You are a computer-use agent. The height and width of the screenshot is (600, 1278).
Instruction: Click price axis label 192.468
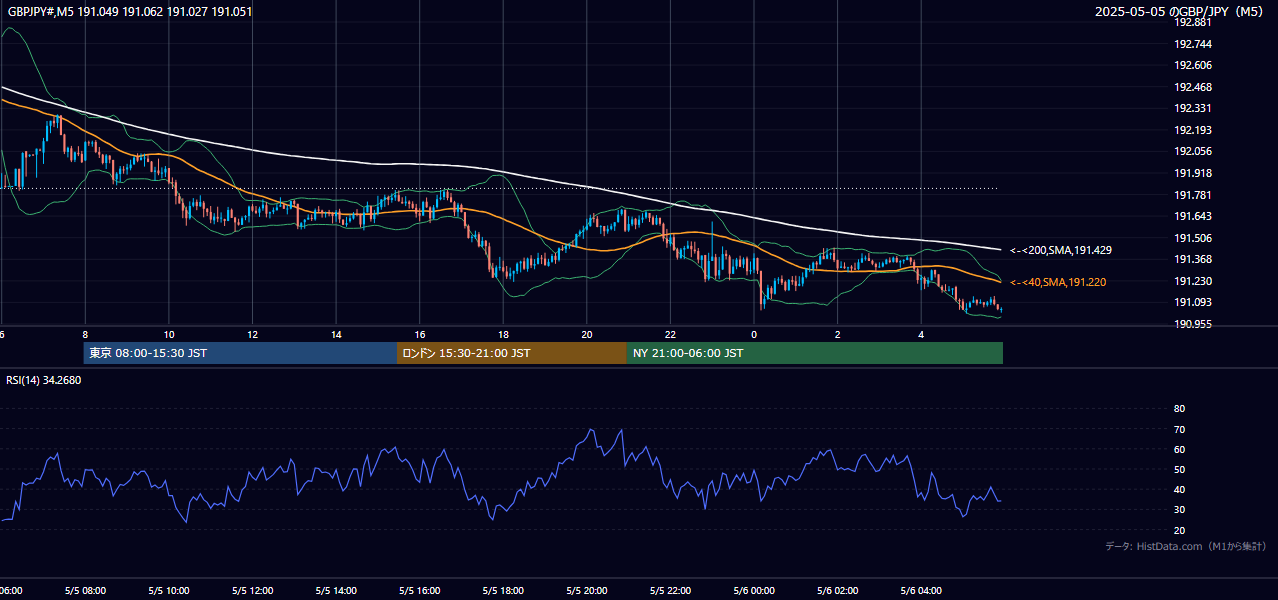tap(1194, 87)
